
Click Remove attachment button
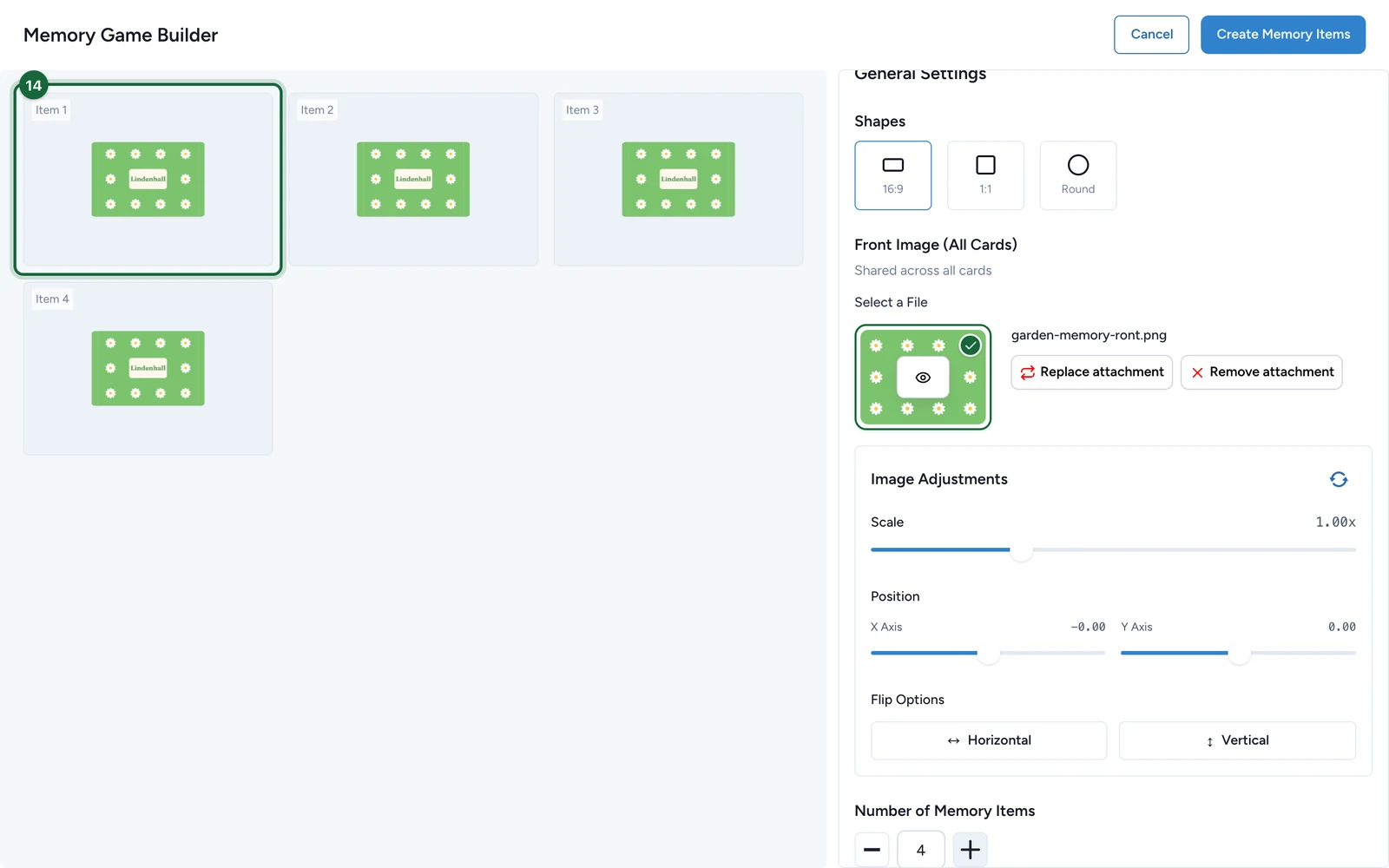pyautogui.click(x=1261, y=372)
